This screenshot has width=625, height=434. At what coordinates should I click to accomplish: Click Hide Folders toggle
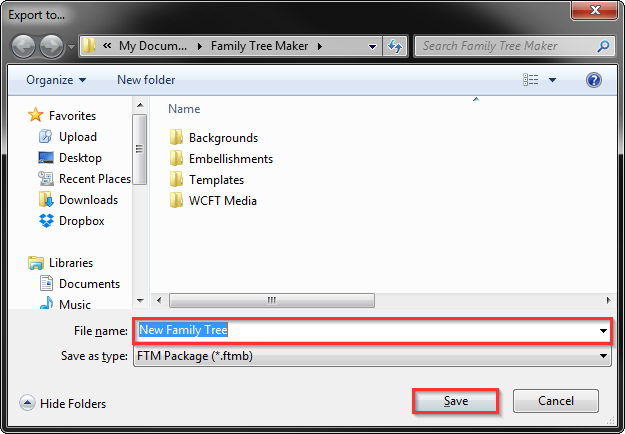point(63,403)
